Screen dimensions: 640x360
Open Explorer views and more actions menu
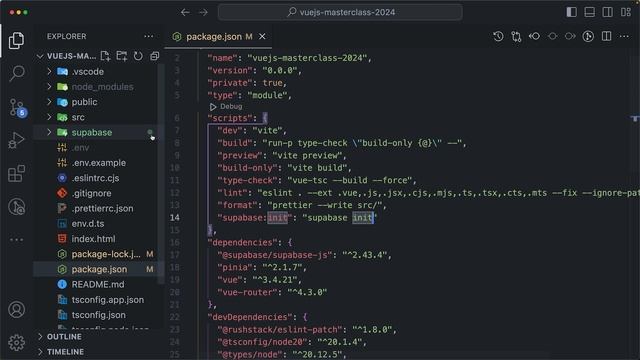click(x=149, y=36)
